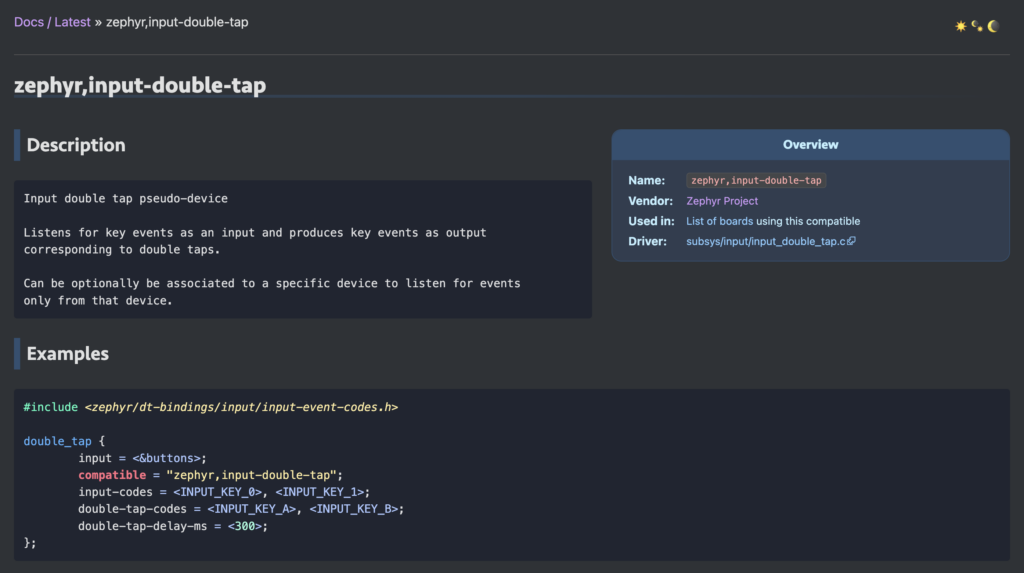Click the zephyr,input-double-tap name code badge

pyautogui.click(x=756, y=180)
